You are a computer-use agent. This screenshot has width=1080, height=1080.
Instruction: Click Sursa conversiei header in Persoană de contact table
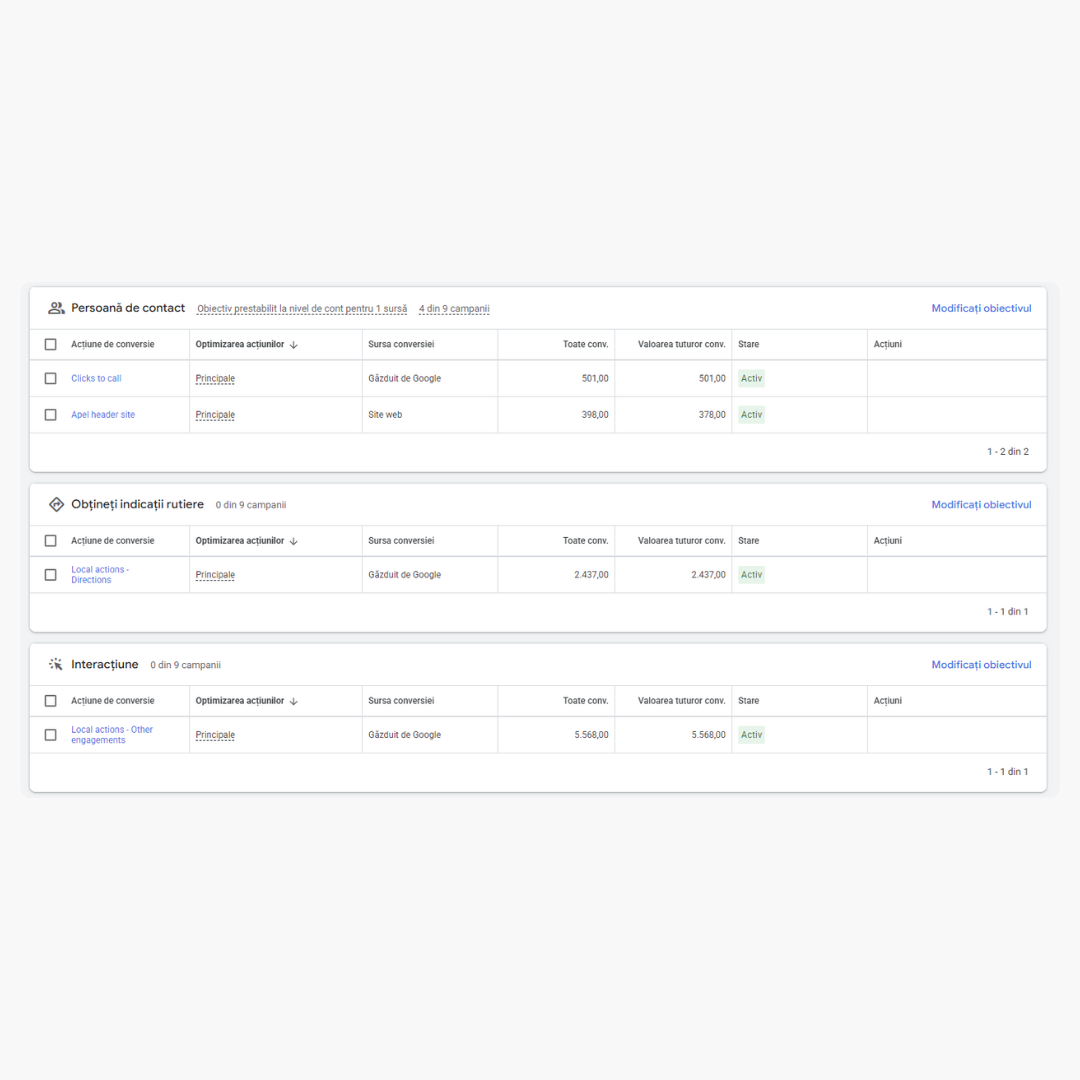[401, 345]
